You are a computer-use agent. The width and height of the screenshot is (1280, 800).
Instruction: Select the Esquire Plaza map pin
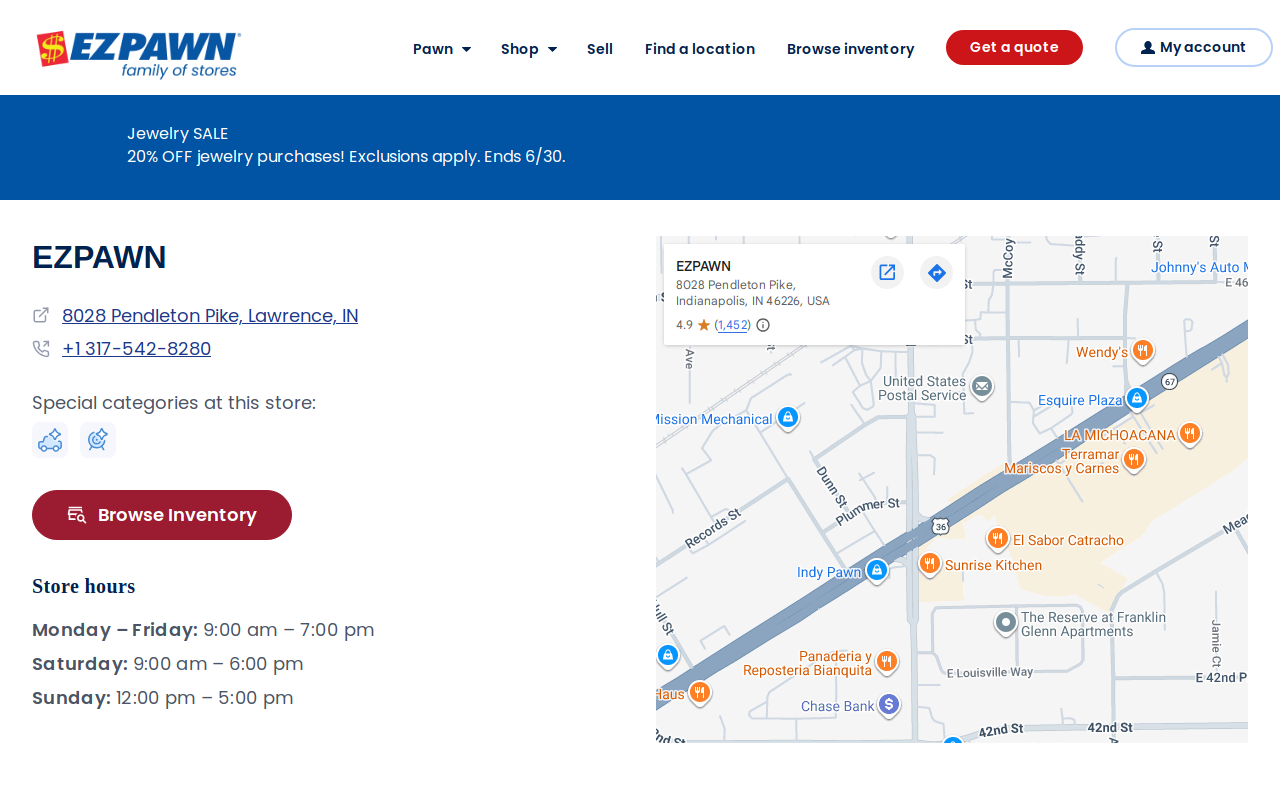[1136, 398]
